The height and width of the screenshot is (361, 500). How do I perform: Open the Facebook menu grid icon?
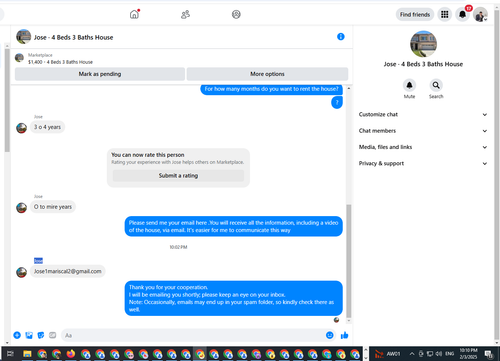(x=444, y=14)
